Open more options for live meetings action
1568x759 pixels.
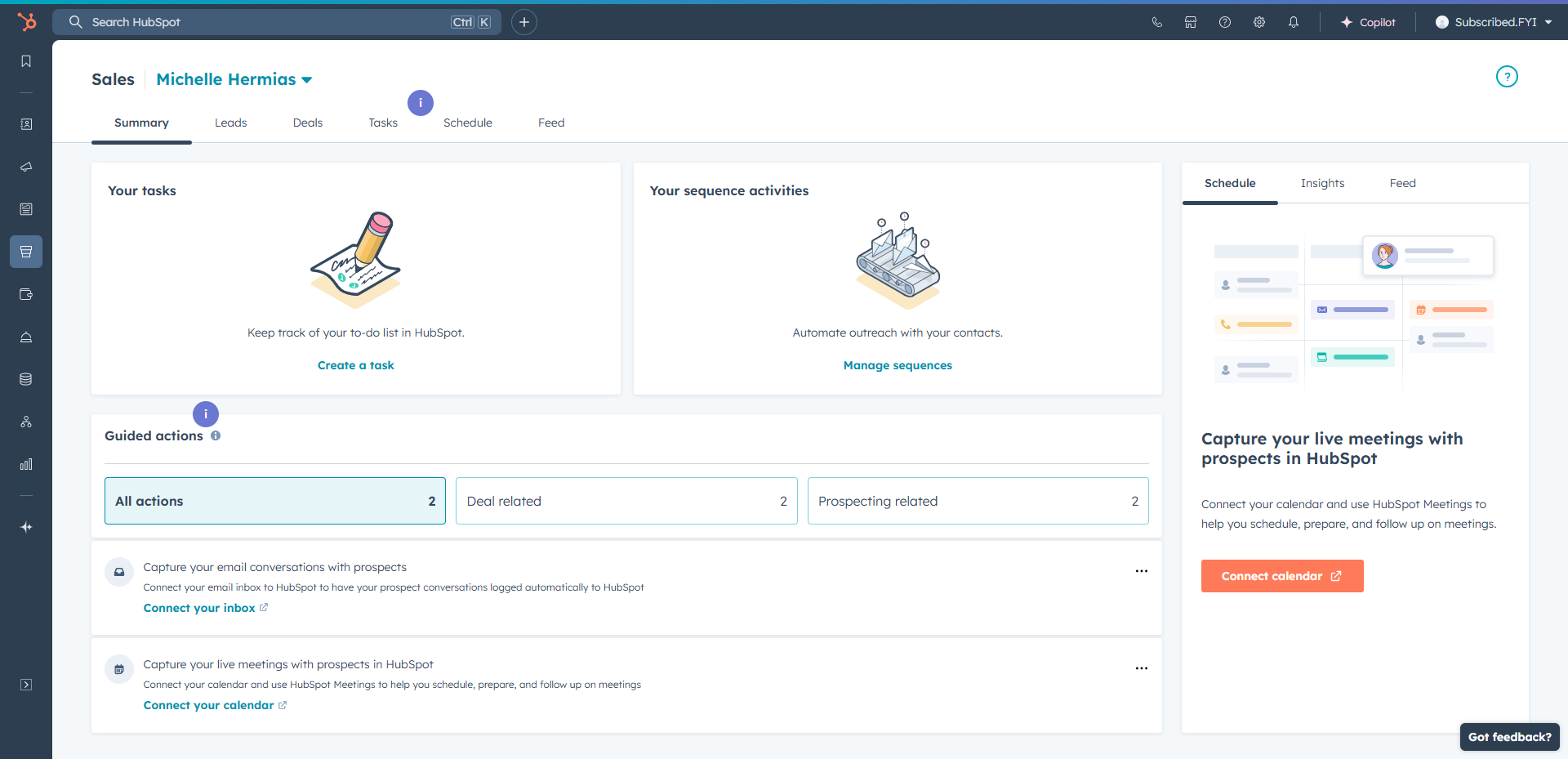[x=1142, y=668]
